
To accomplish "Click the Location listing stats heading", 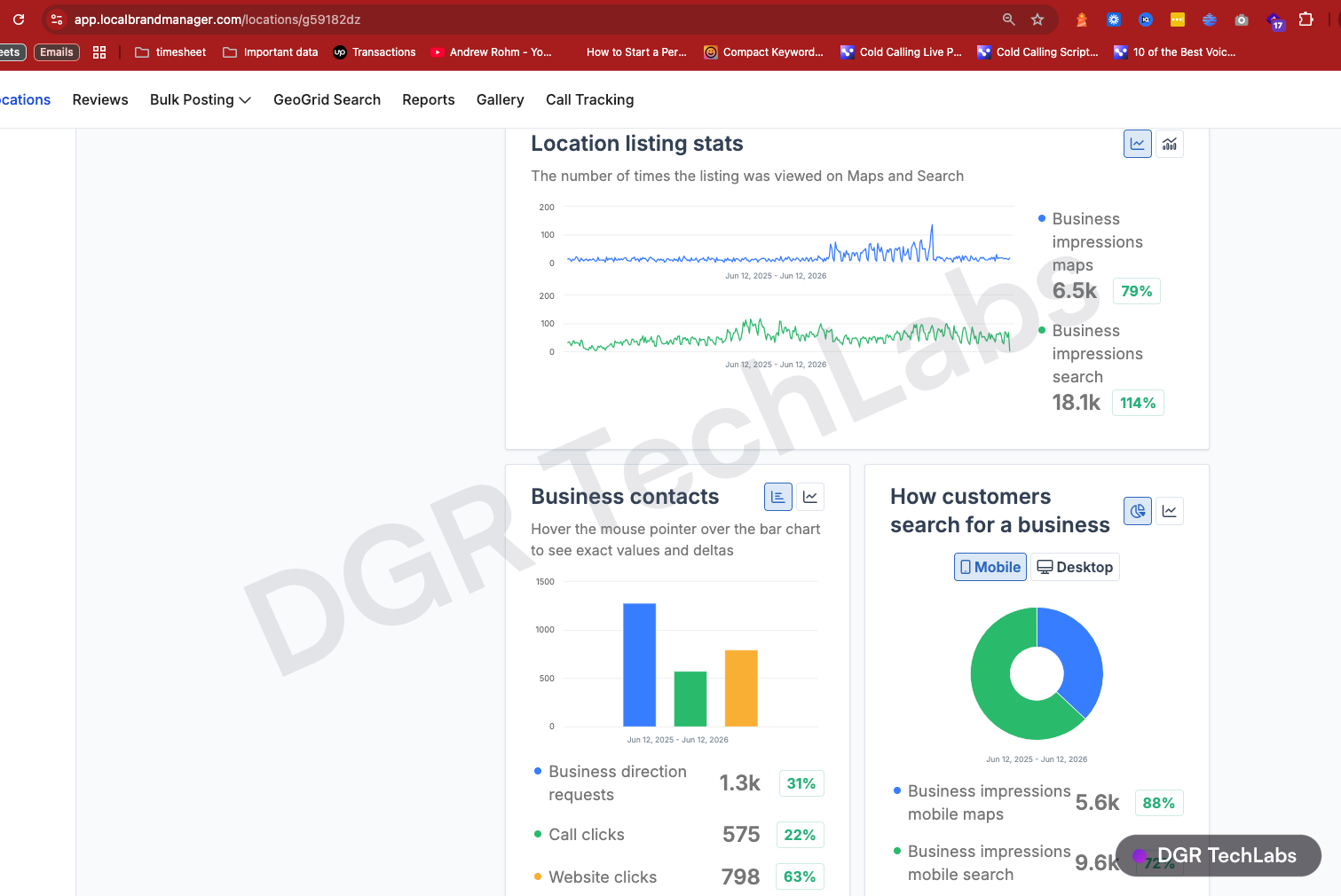I will point(637,144).
